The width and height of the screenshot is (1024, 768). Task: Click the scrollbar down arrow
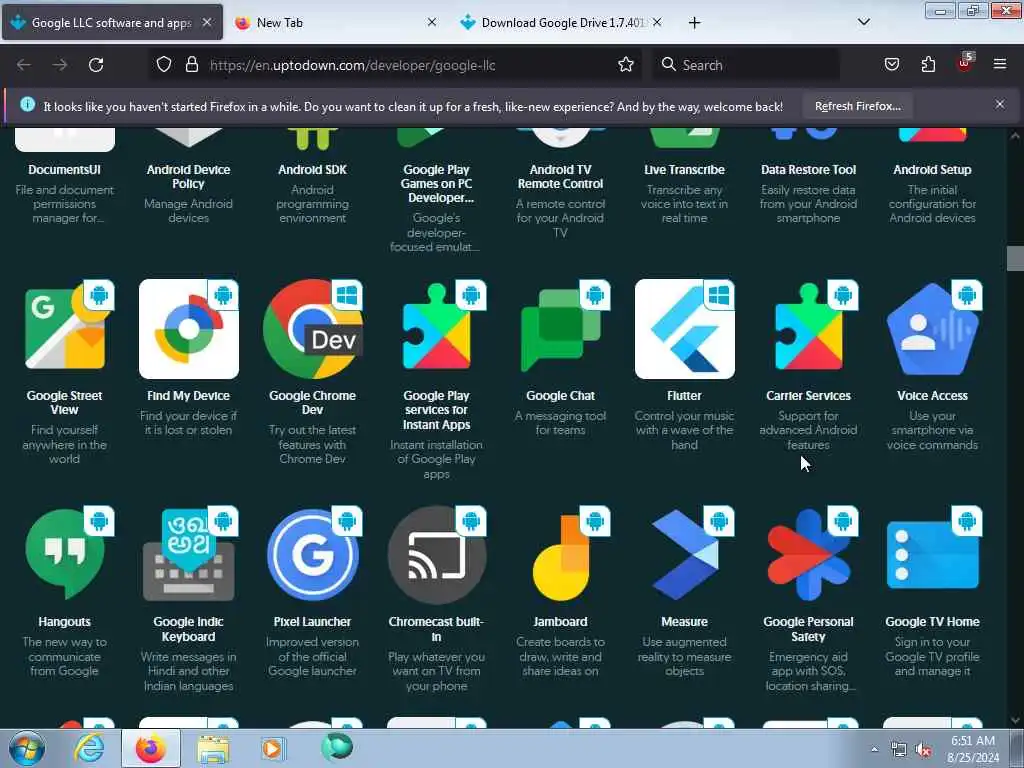click(1015, 720)
